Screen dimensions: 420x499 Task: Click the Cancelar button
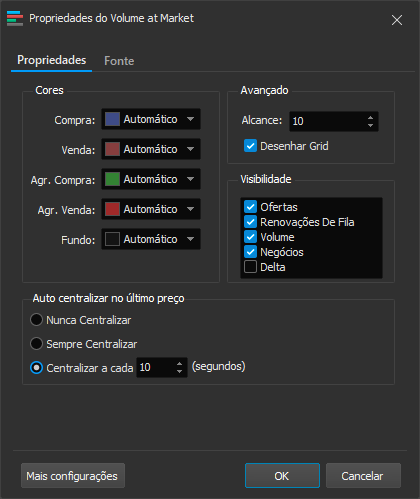tap(363, 476)
